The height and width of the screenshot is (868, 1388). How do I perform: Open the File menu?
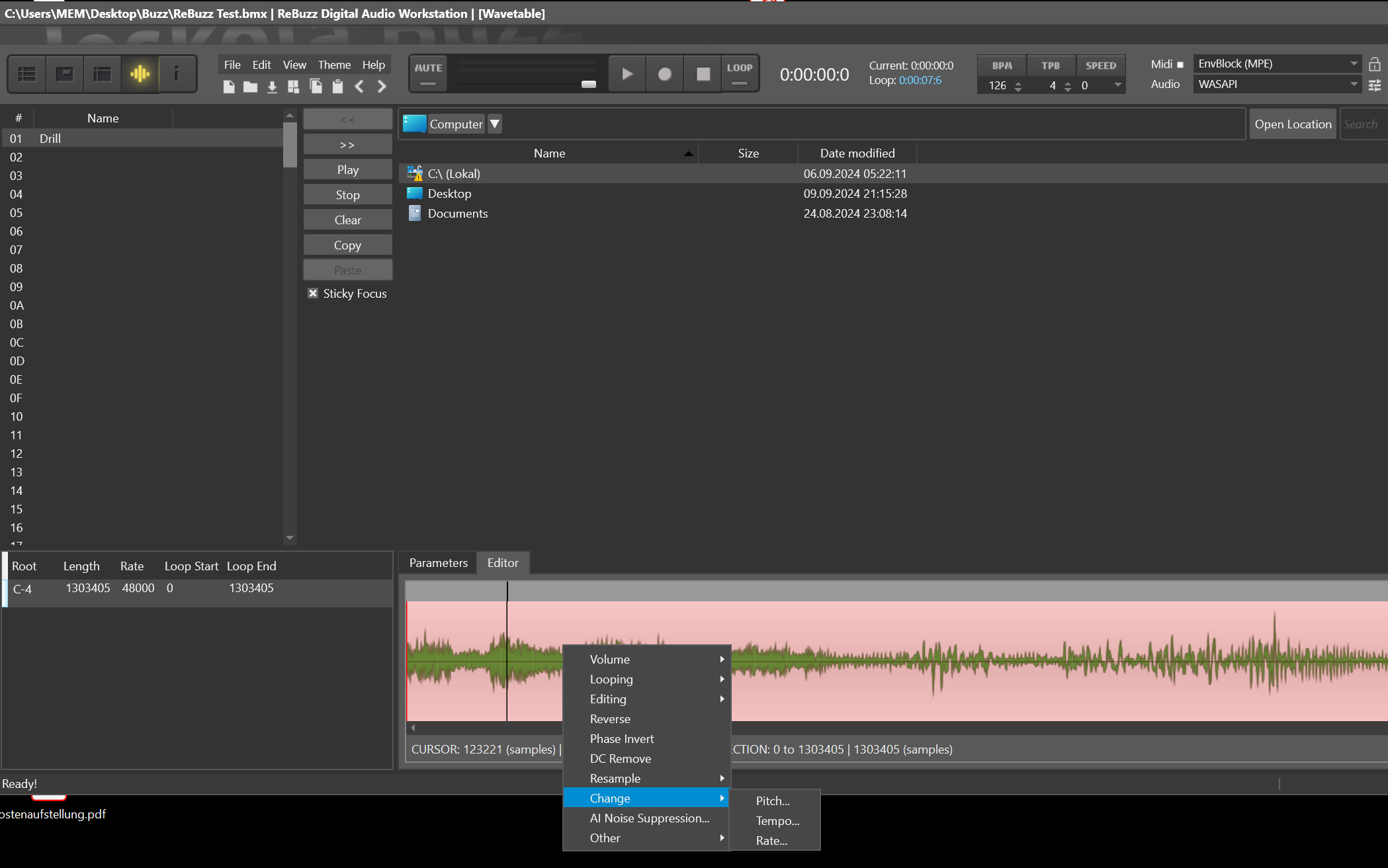tap(232, 65)
